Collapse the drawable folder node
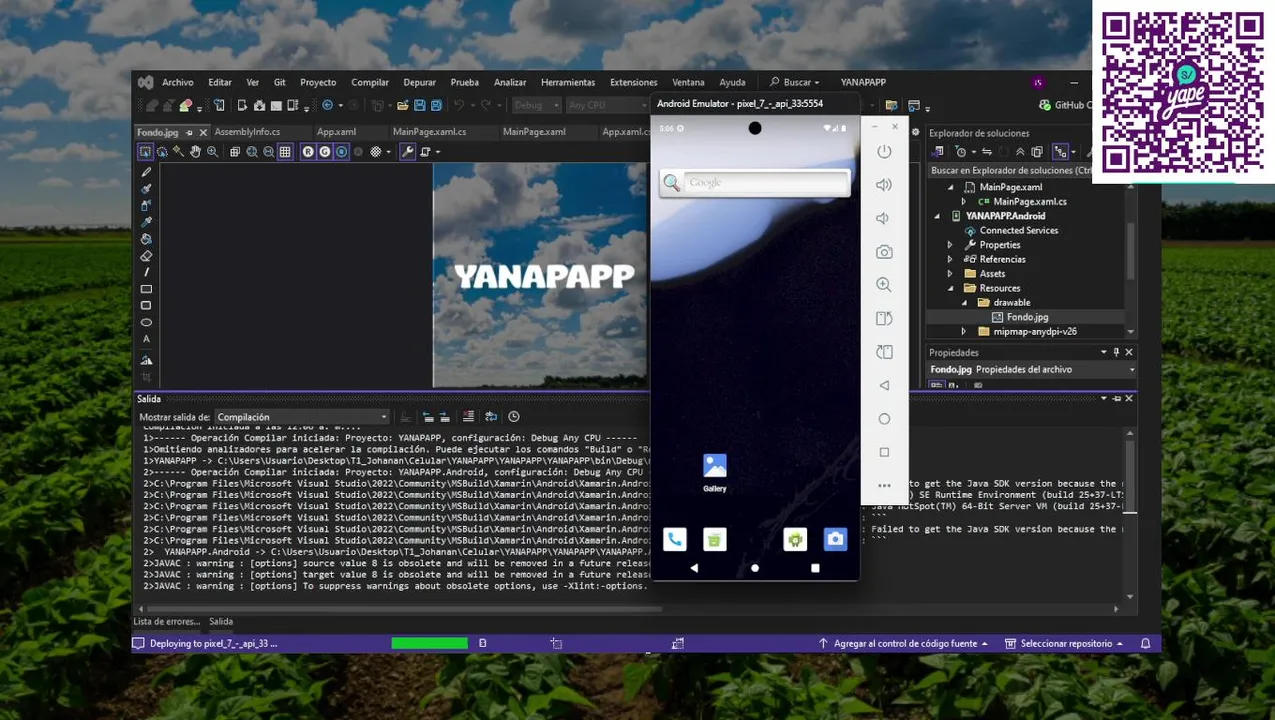 [964, 302]
